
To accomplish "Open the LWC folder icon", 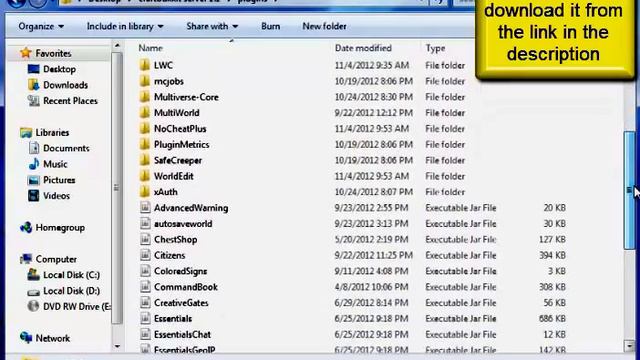I will pos(144,65).
